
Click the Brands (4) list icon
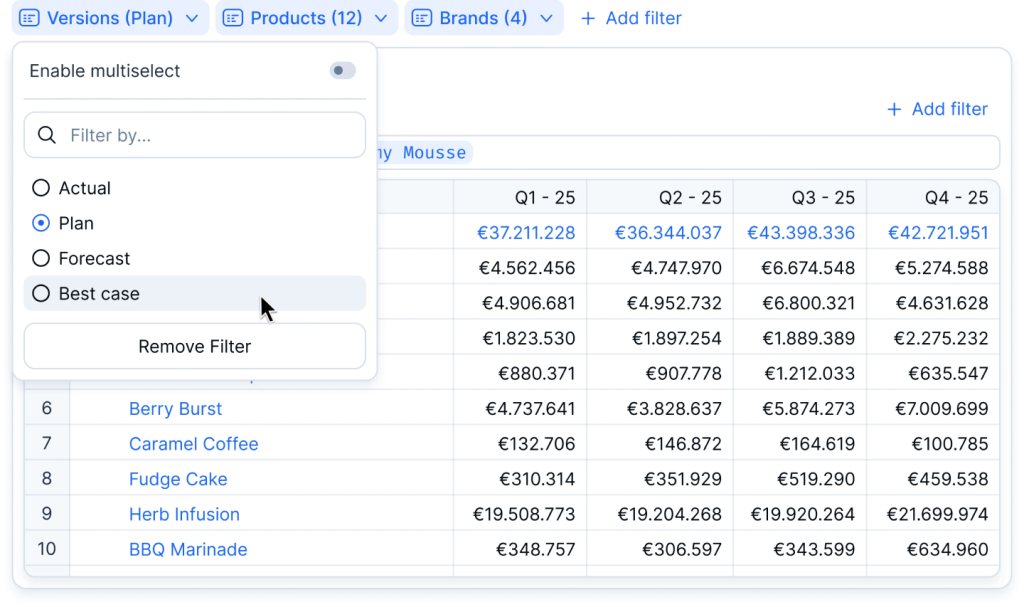(422, 18)
